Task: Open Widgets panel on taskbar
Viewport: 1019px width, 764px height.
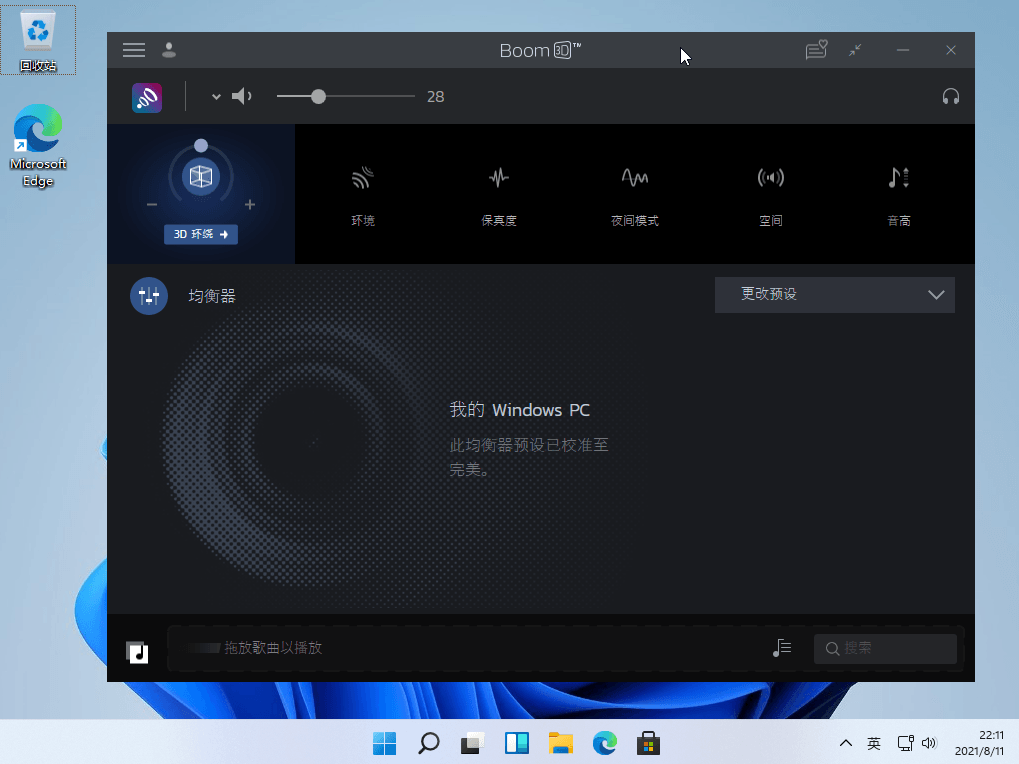Action: tap(517, 743)
